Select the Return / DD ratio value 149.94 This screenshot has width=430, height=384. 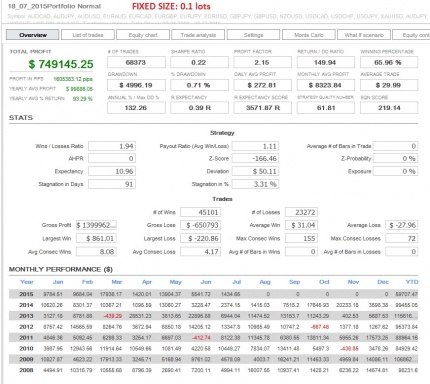coord(326,62)
